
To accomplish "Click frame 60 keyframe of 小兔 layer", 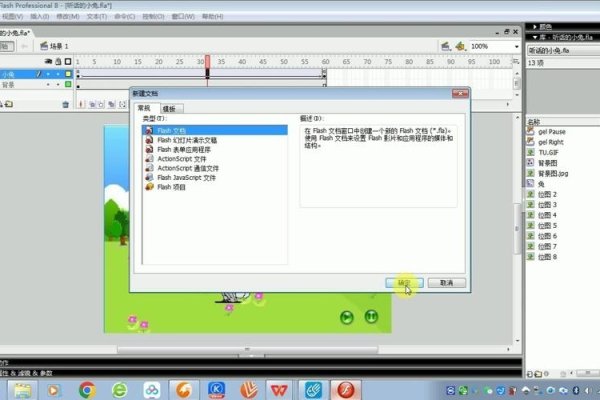I will point(324,74).
